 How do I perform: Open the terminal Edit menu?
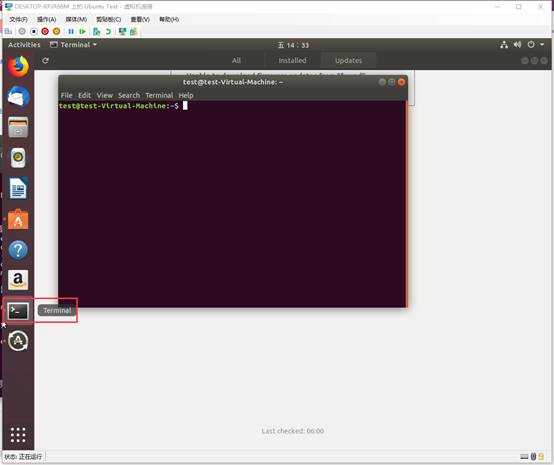tap(84, 95)
